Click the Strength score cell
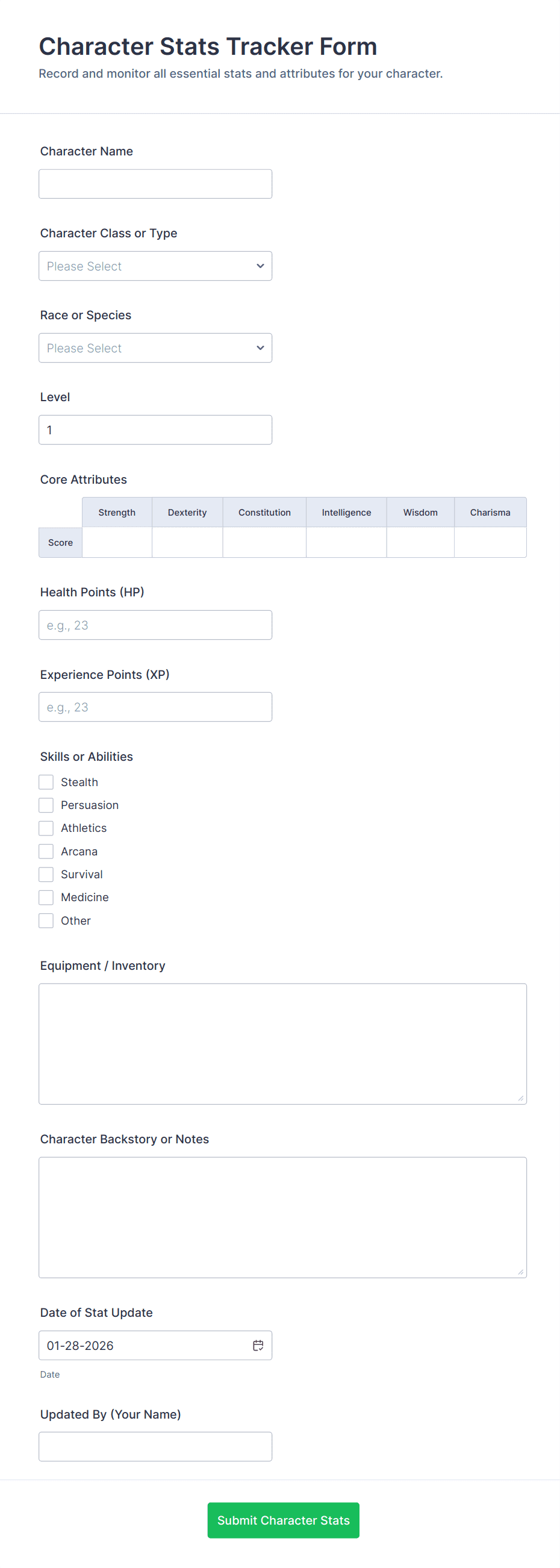The image size is (560, 1568). [116, 542]
